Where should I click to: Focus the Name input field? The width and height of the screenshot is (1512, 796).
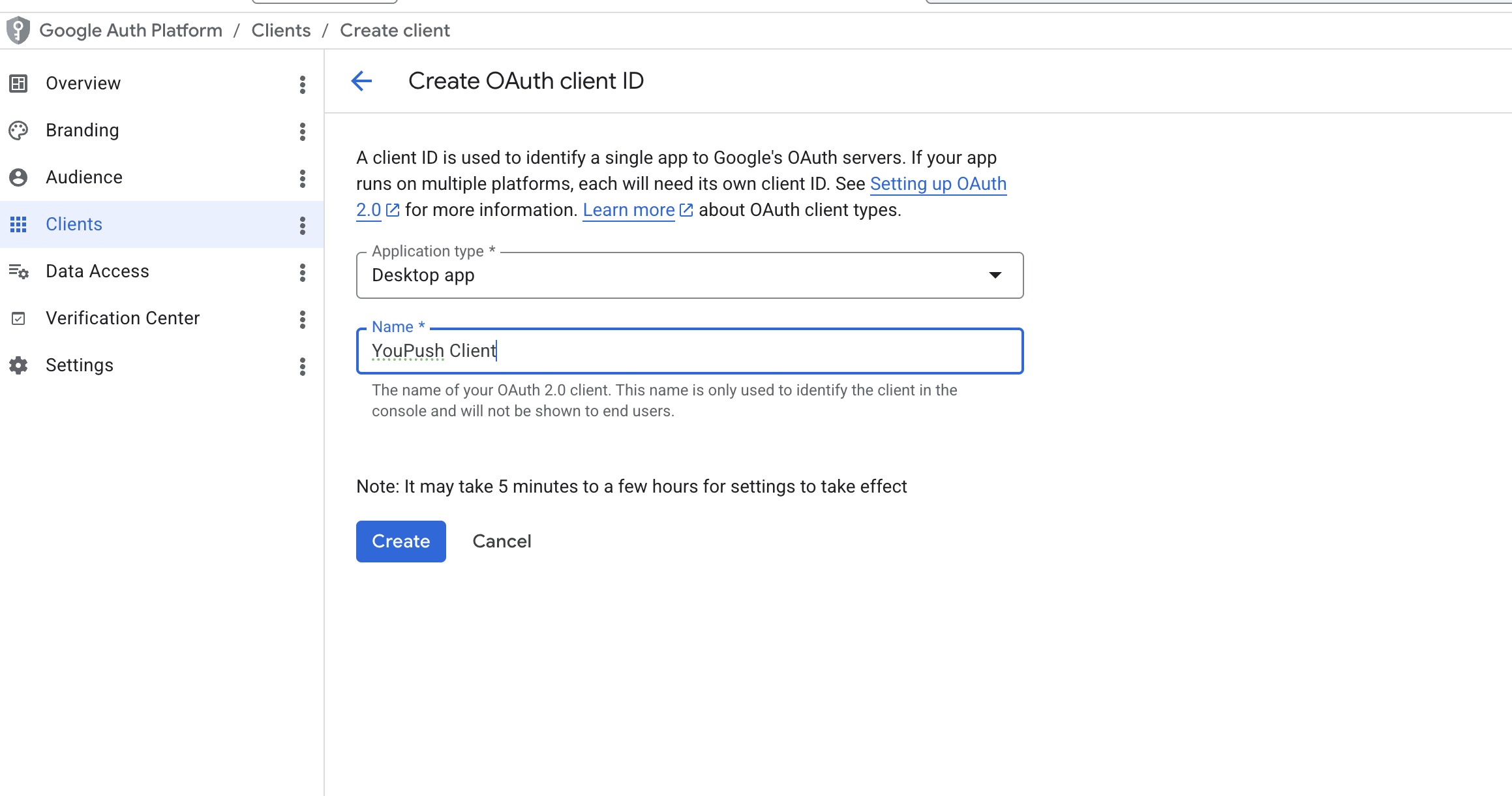pyautogui.click(x=690, y=351)
